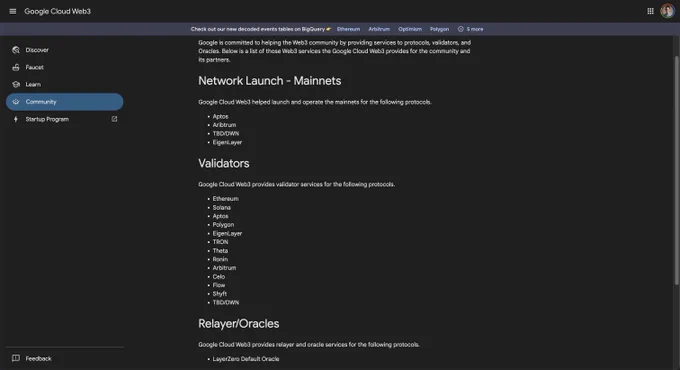
Task: Click TBD/DWN in the Validators list
Action: tap(226, 302)
